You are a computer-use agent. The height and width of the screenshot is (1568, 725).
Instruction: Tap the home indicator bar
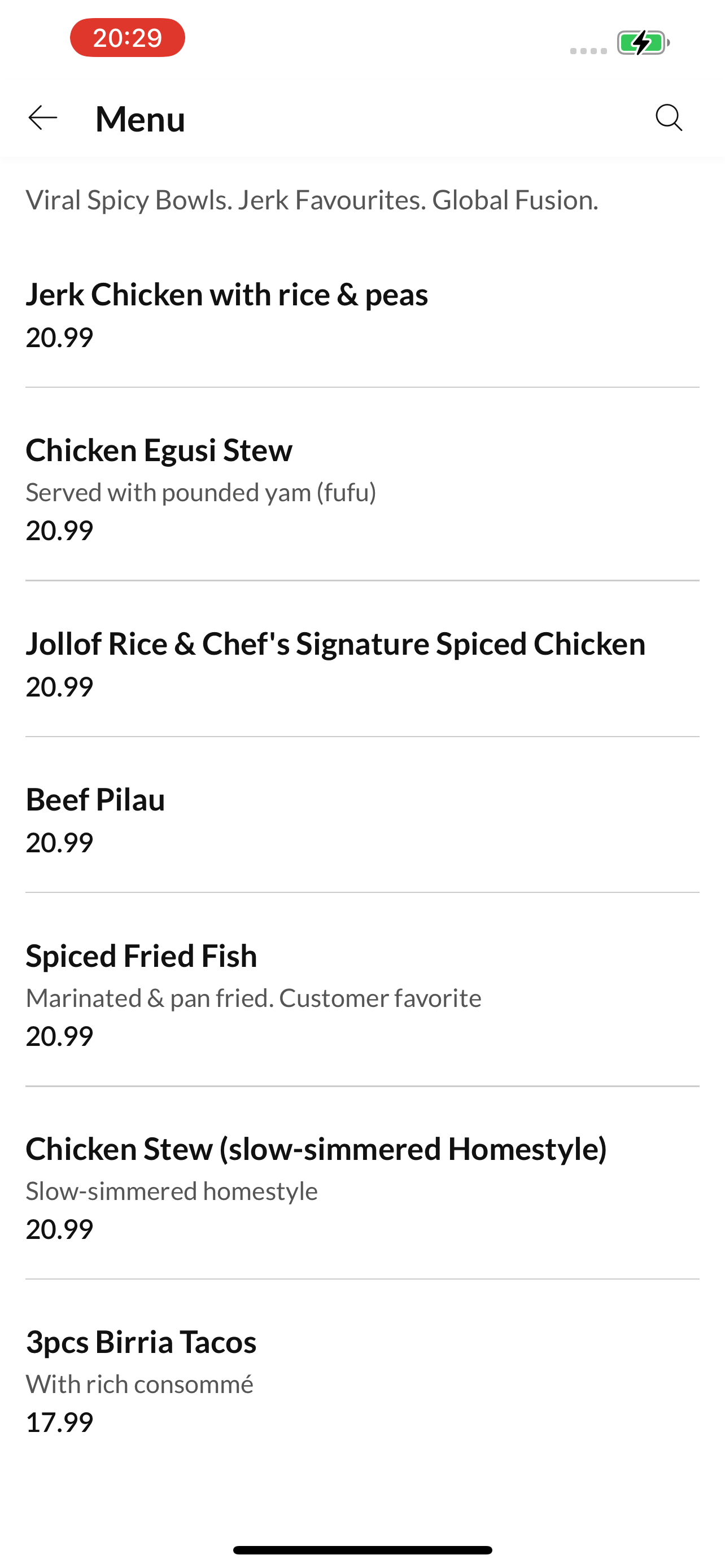tap(362, 1550)
